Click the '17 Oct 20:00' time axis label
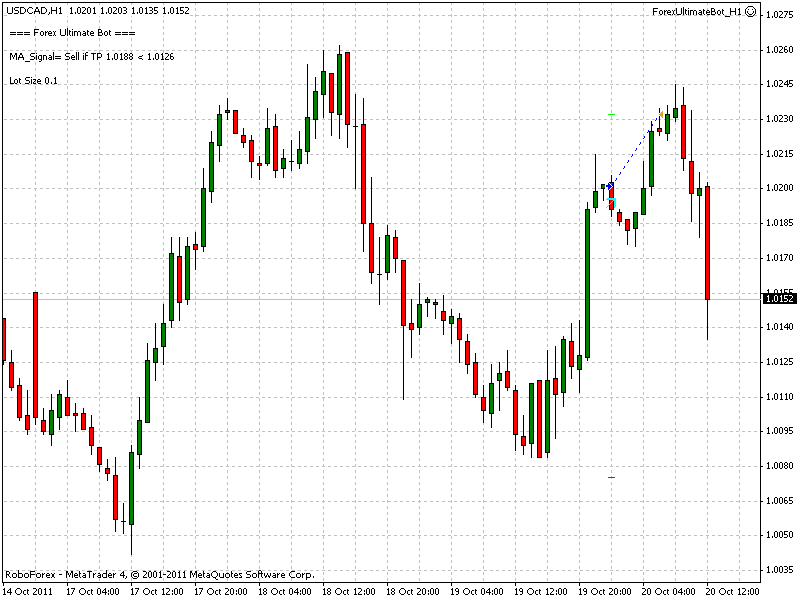 pyautogui.click(x=221, y=591)
